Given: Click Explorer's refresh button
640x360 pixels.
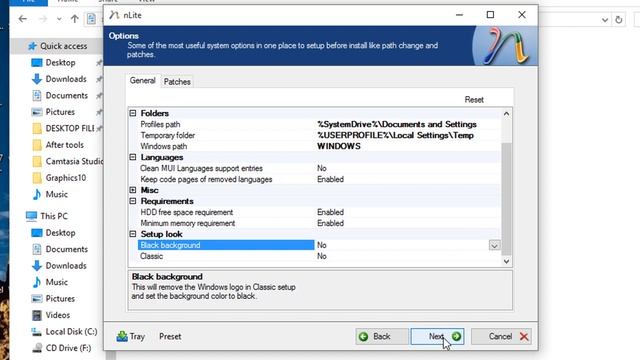Looking at the screenshot, I should pyautogui.click(x=619, y=19).
